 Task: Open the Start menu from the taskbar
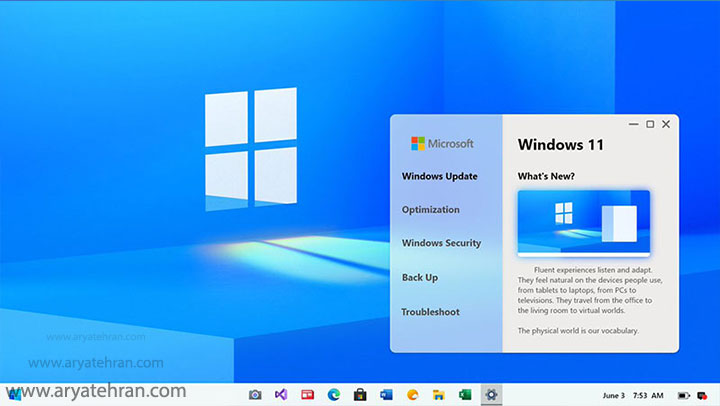point(14,395)
